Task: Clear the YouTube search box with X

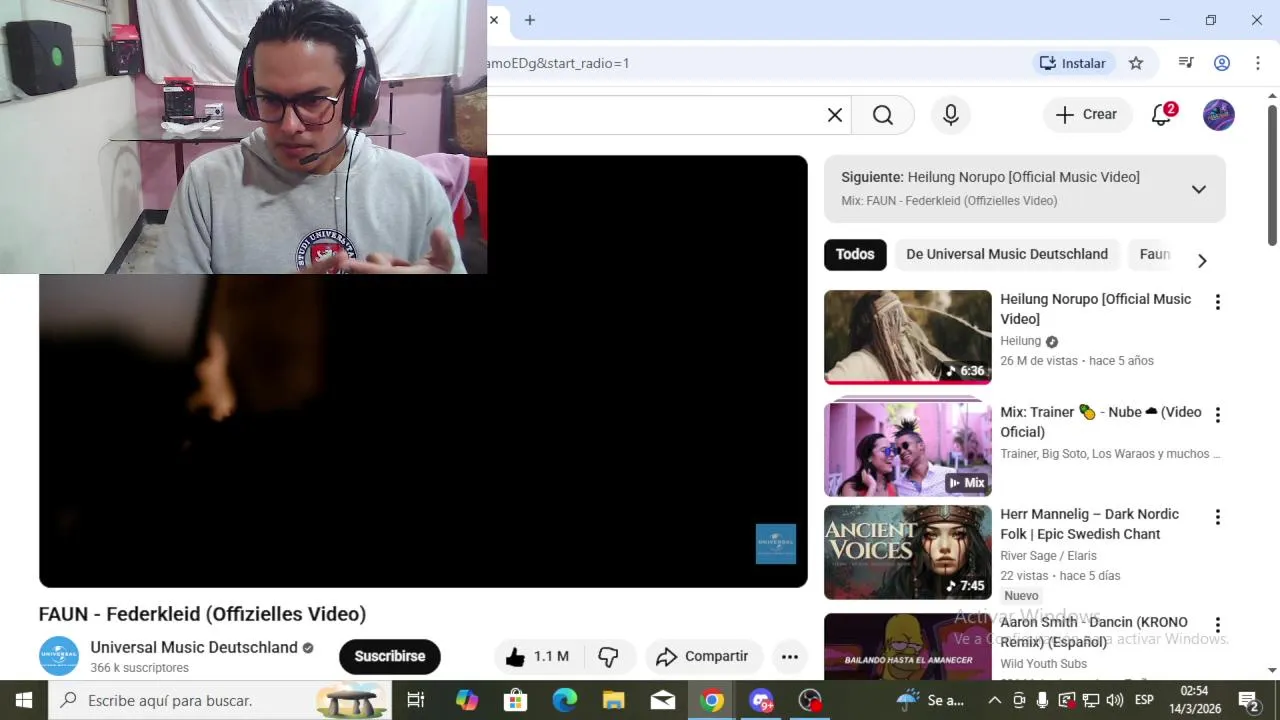Action: [x=835, y=115]
